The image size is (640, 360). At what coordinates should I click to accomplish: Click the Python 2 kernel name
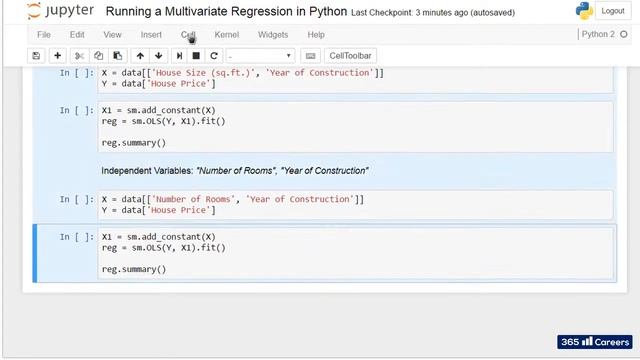tap(598, 34)
